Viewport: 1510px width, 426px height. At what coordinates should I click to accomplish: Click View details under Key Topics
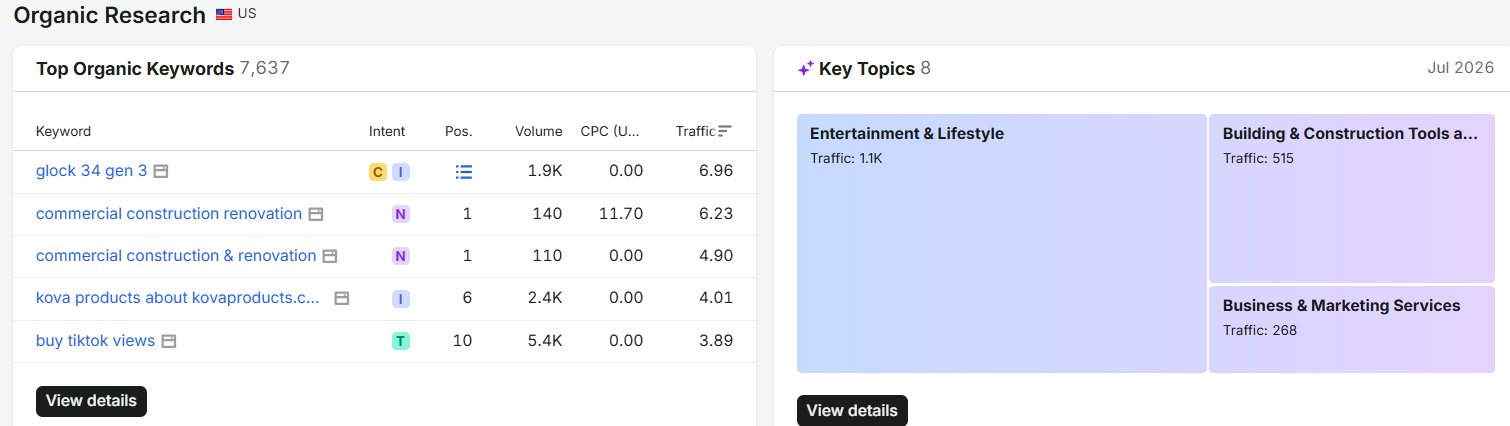tap(852, 410)
